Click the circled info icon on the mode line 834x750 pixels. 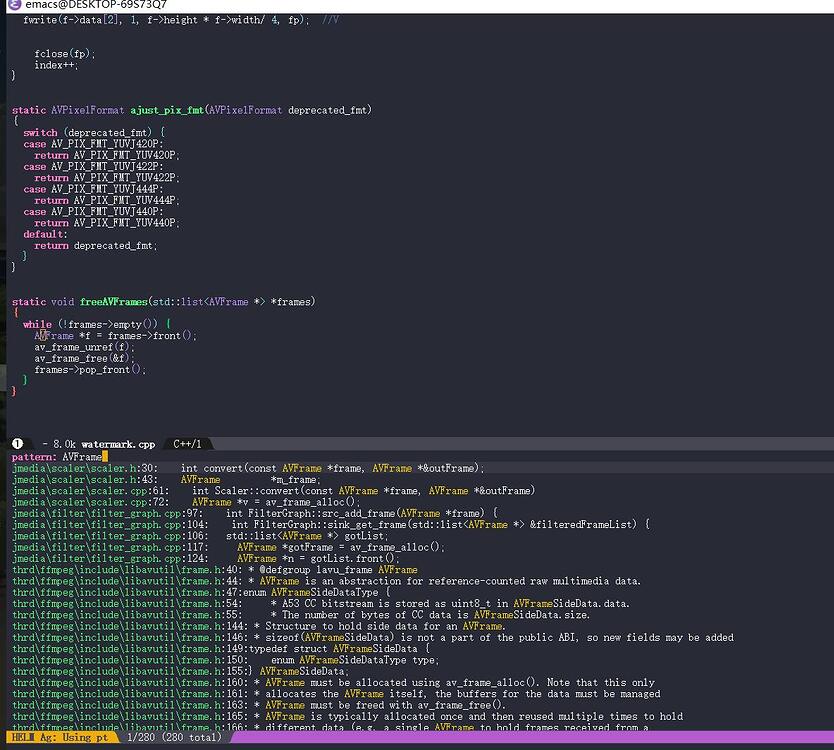click(x=16, y=443)
